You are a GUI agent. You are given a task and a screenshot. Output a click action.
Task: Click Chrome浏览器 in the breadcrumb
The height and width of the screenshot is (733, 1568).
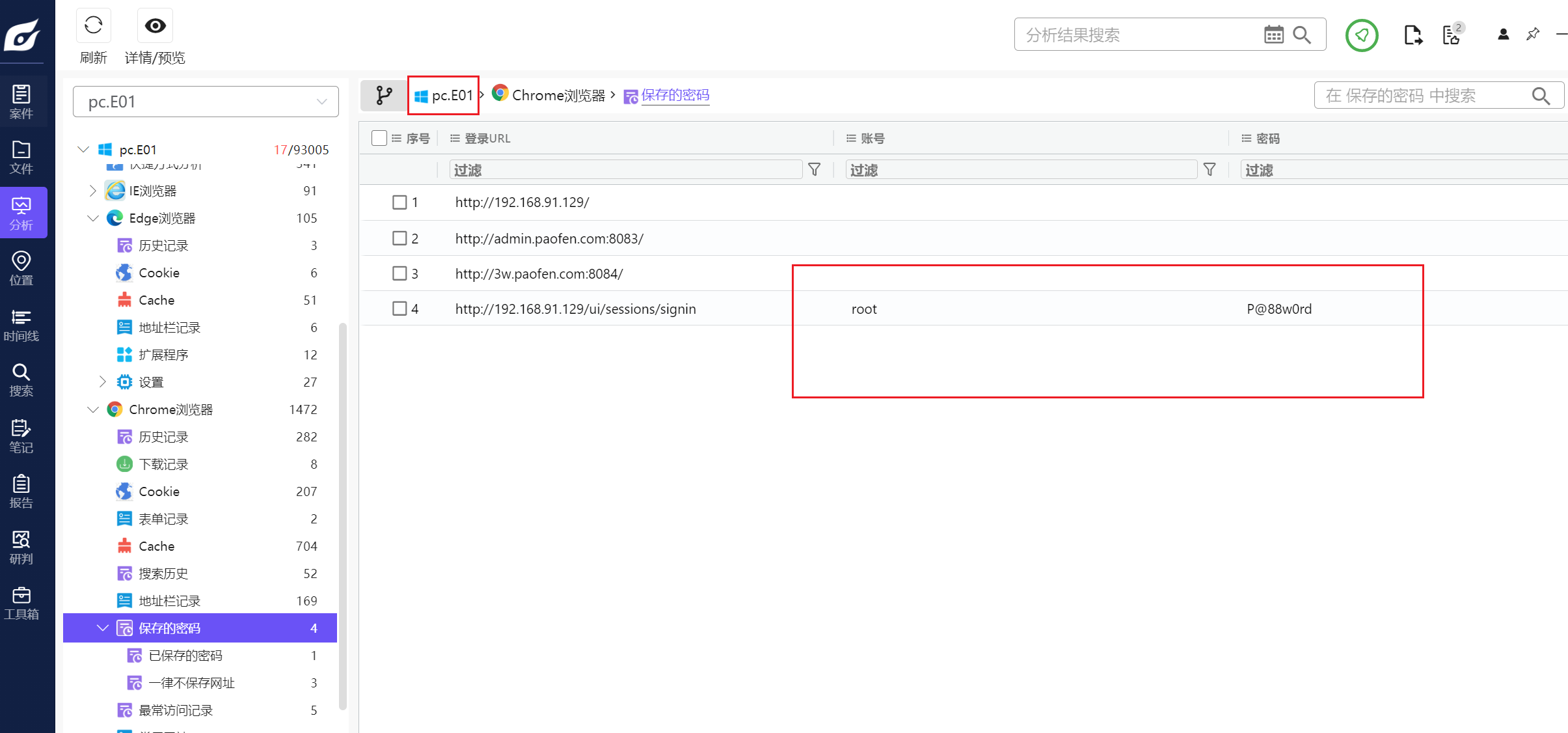tap(558, 95)
